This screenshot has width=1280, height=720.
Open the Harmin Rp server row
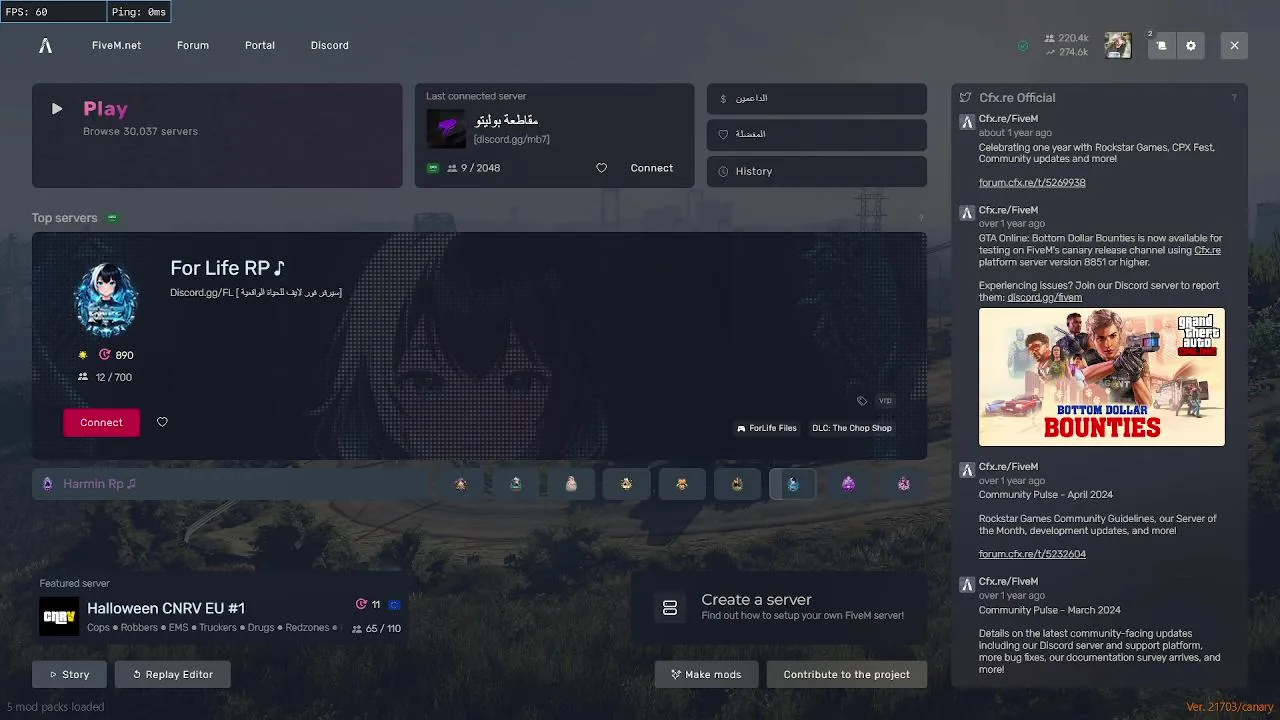click(230, 484)
